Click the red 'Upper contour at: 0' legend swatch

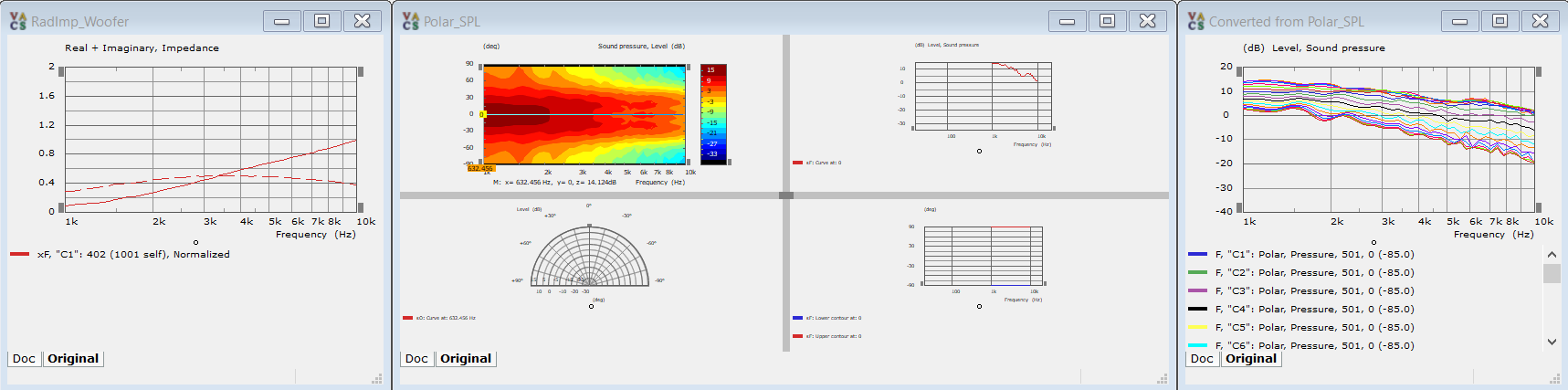[x=798, y=336]
